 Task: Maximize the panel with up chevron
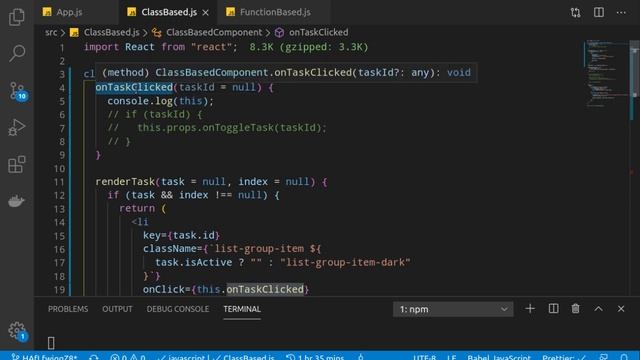(598, 309)
